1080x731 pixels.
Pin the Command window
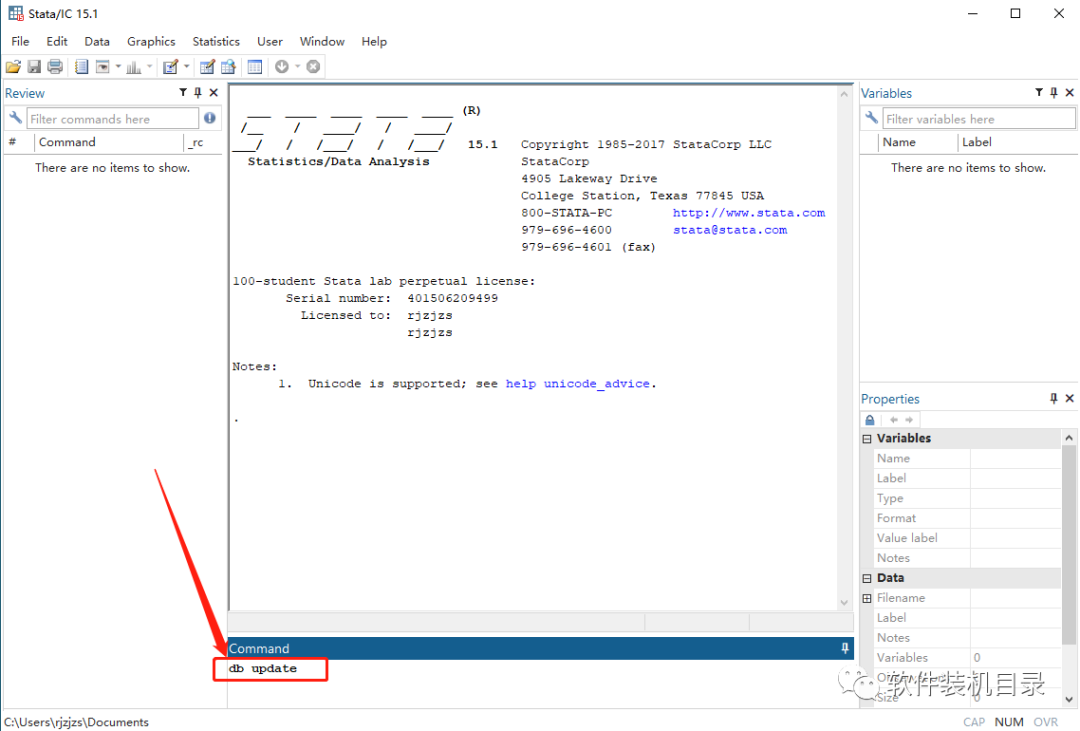pyautogui.click(x=844, y=648)
